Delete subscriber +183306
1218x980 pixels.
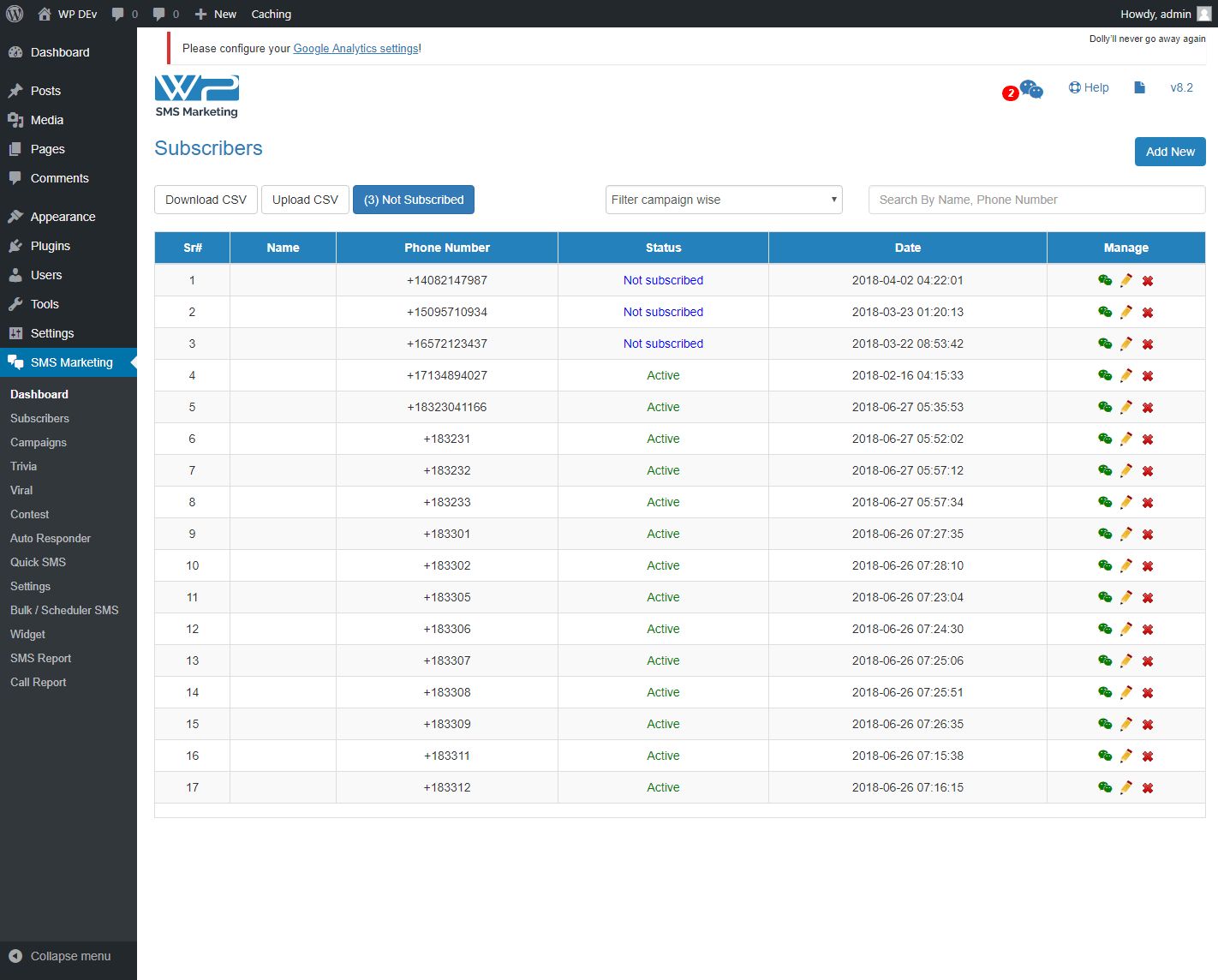pos(1148,630)
